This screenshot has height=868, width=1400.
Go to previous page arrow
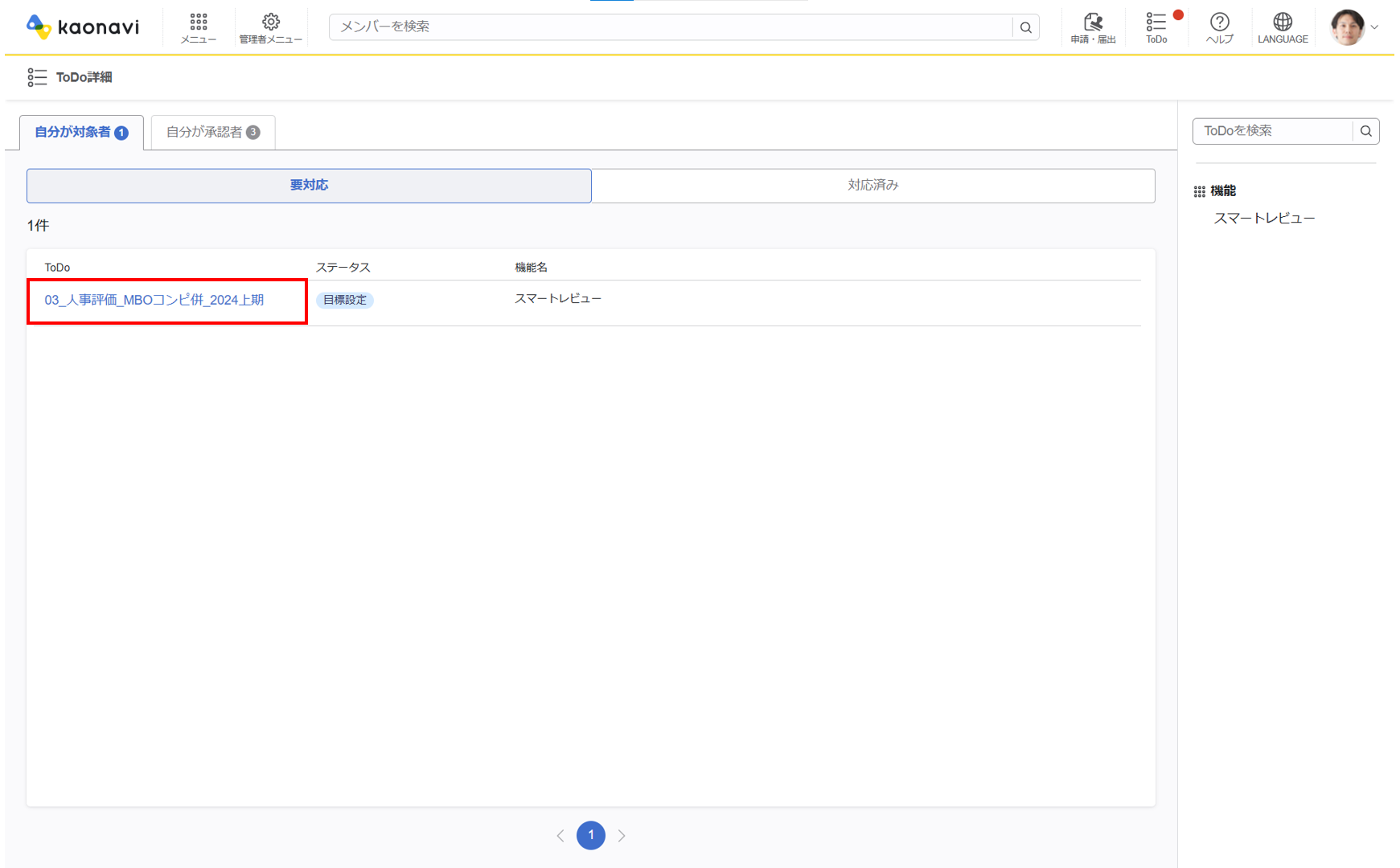tap(560, 836)
